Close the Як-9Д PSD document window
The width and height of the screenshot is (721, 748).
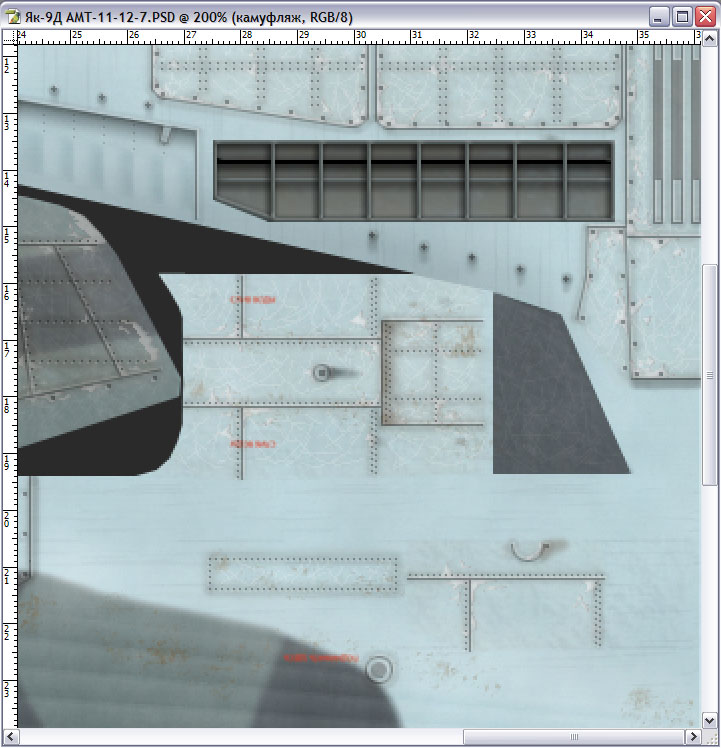pos(706,17)
